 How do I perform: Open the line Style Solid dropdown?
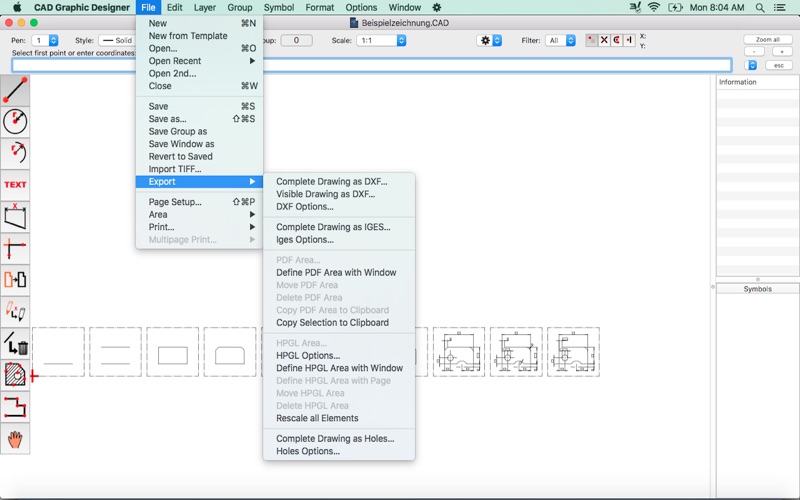click(x=116, y=40)
